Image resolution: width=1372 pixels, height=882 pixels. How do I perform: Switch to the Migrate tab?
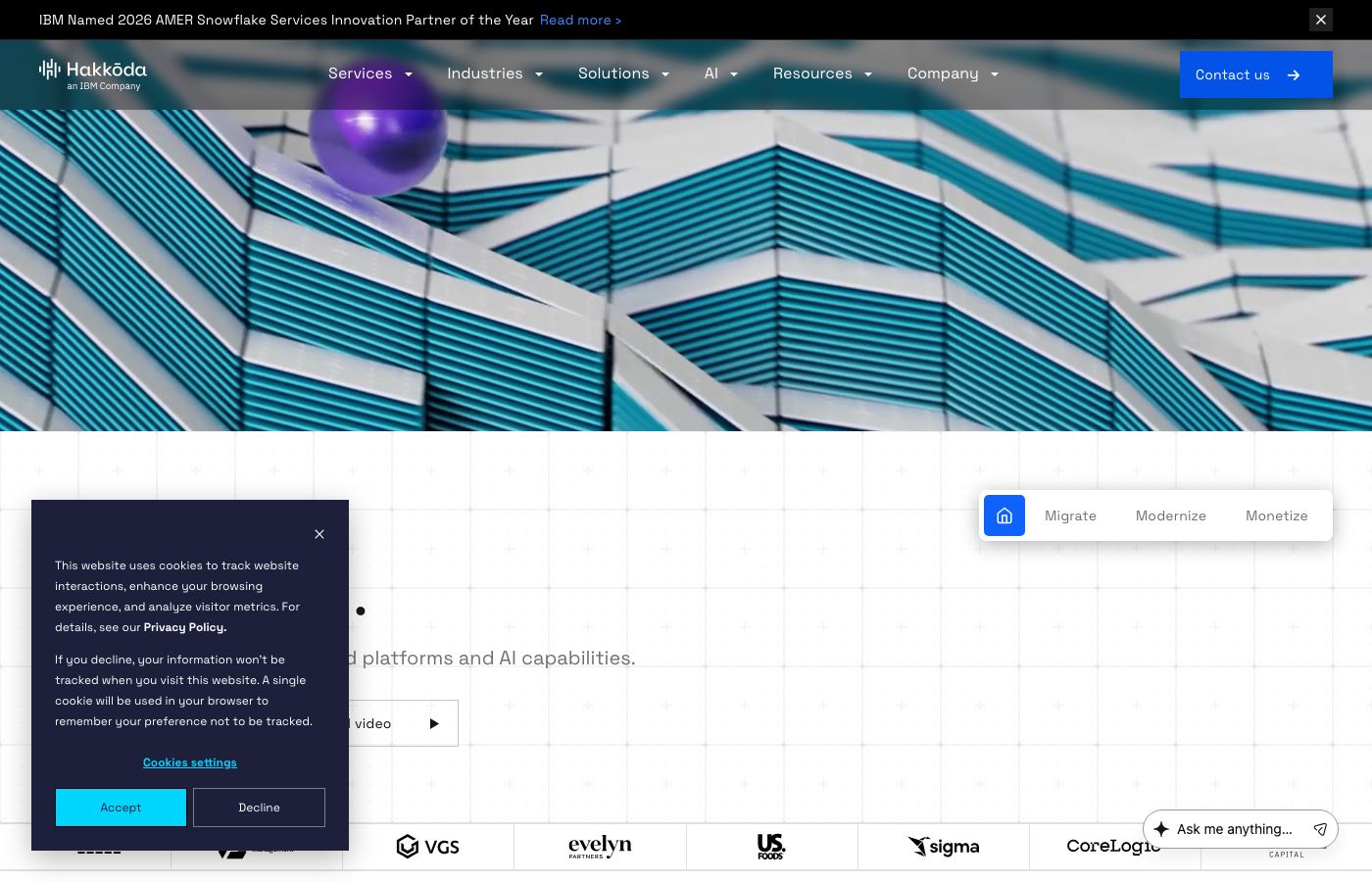(1070, 515)
